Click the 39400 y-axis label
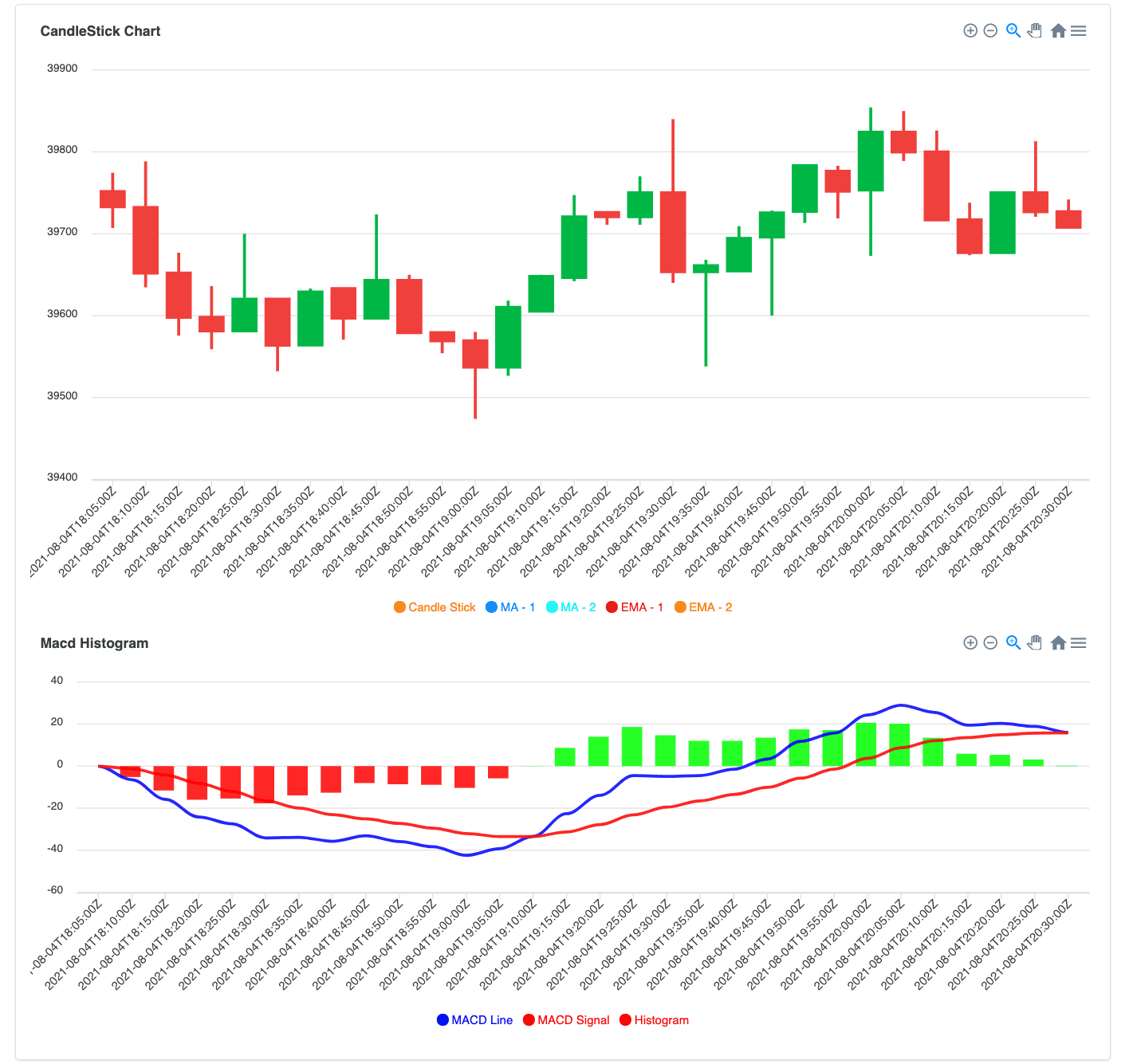1129x1064 pixels. 62,477
